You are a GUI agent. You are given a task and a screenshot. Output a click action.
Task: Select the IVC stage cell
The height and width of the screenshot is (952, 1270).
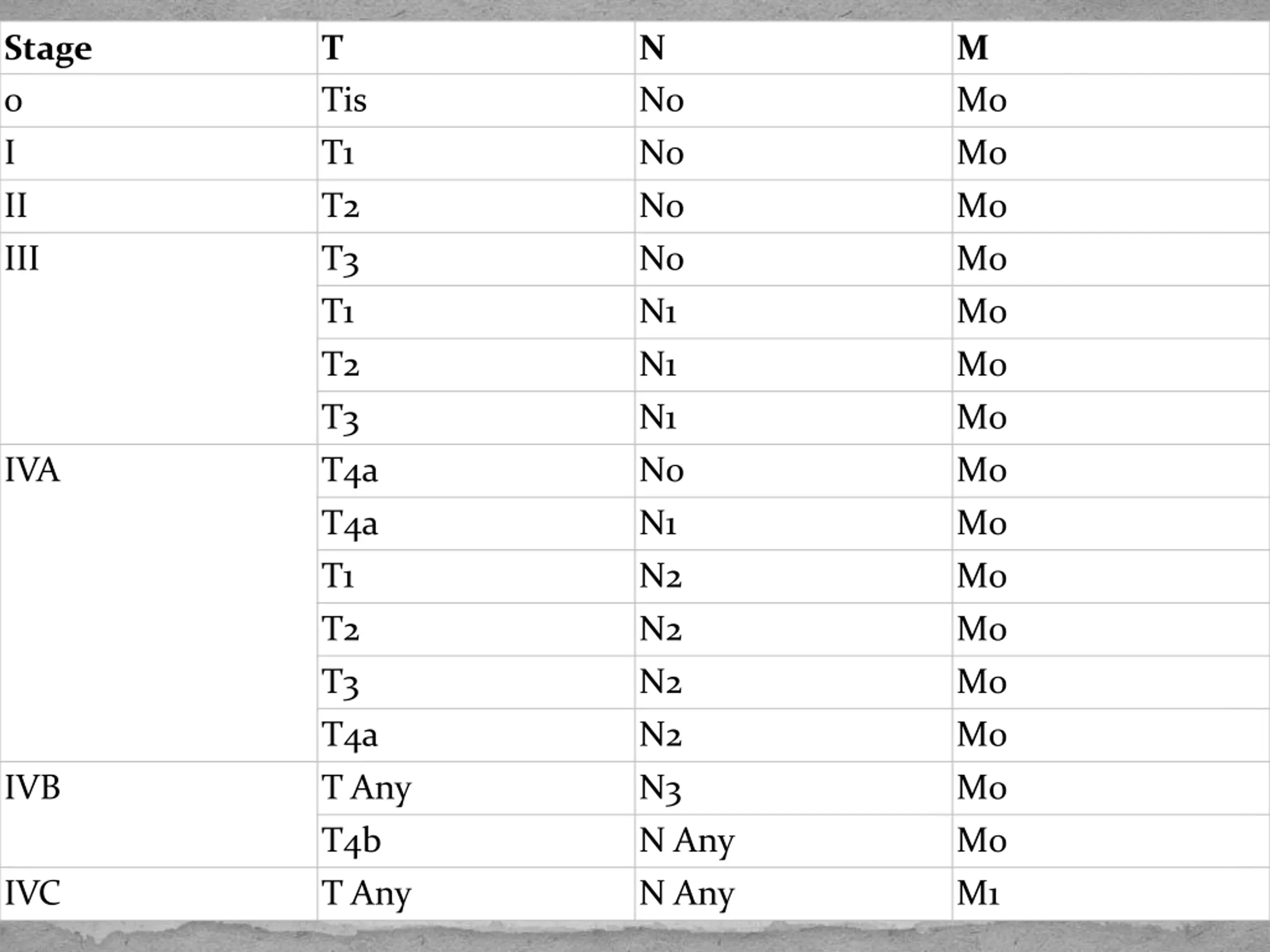click(x=158, y=893)
